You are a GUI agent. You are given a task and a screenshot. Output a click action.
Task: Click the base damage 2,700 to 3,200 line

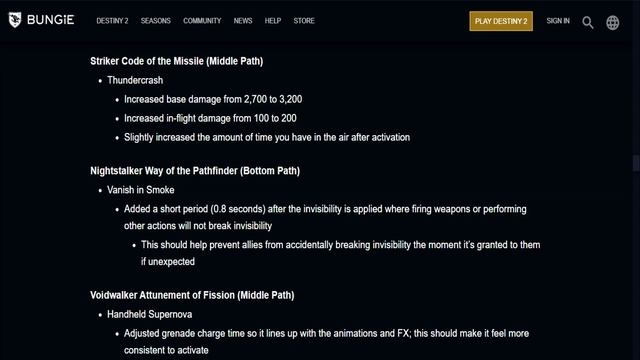tap(213, 99)
